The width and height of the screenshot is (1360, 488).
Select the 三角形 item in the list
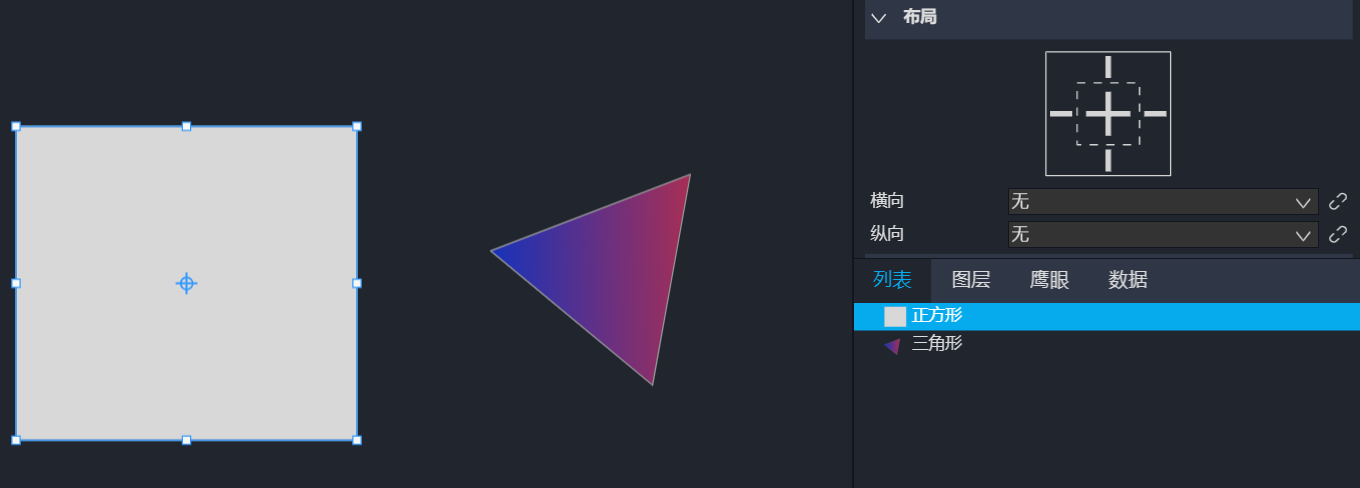(937, 344)
